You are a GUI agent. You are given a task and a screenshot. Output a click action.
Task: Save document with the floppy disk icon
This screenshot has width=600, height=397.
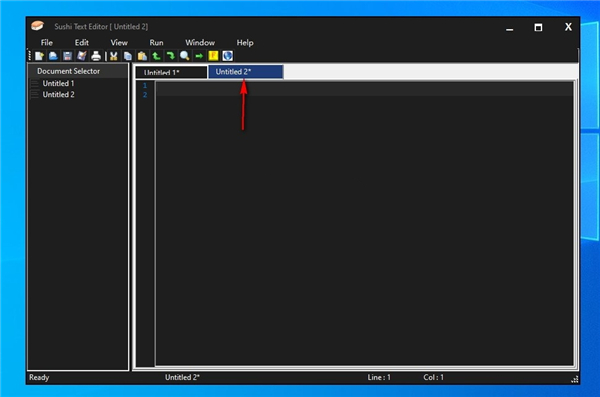[x=67, y=56]
